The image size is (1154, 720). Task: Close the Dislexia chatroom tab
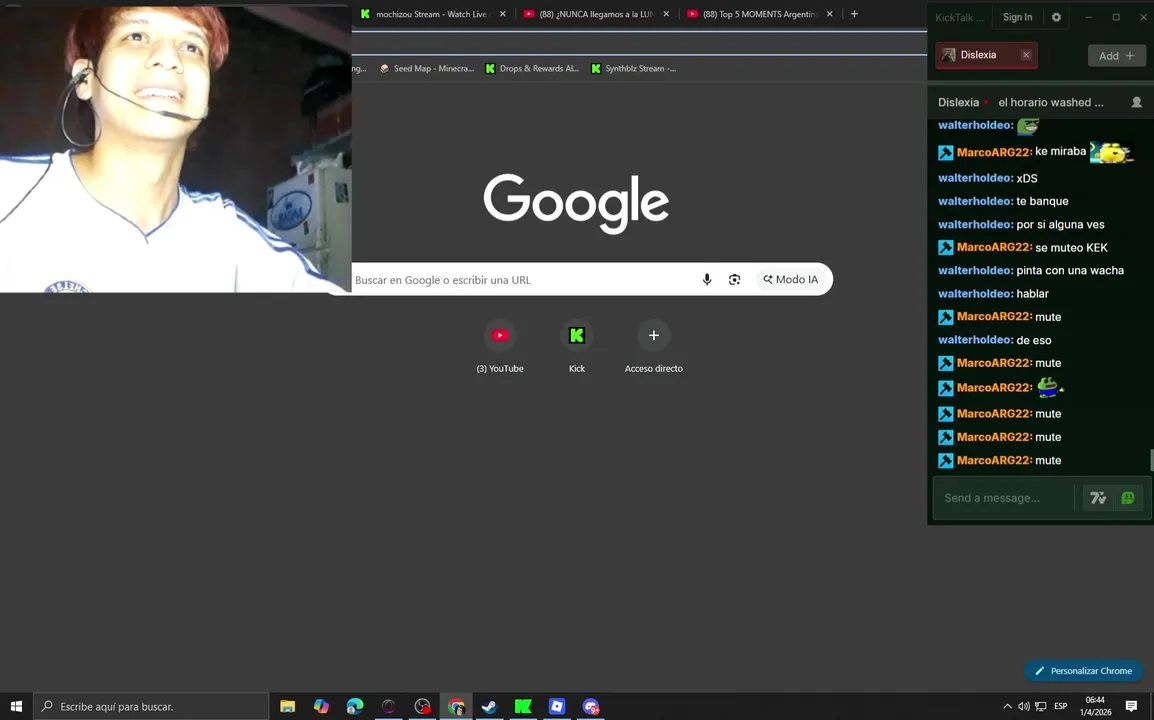tap(1025, 55)
